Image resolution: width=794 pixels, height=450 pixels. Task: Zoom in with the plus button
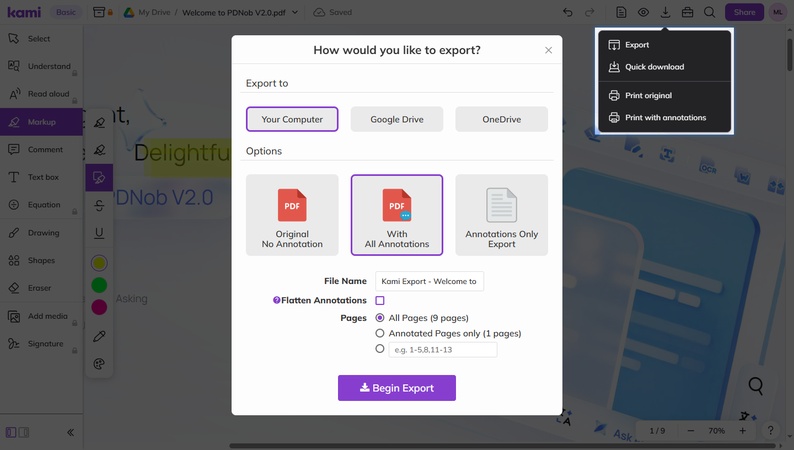pyautogui.click(x=742, y=431)
